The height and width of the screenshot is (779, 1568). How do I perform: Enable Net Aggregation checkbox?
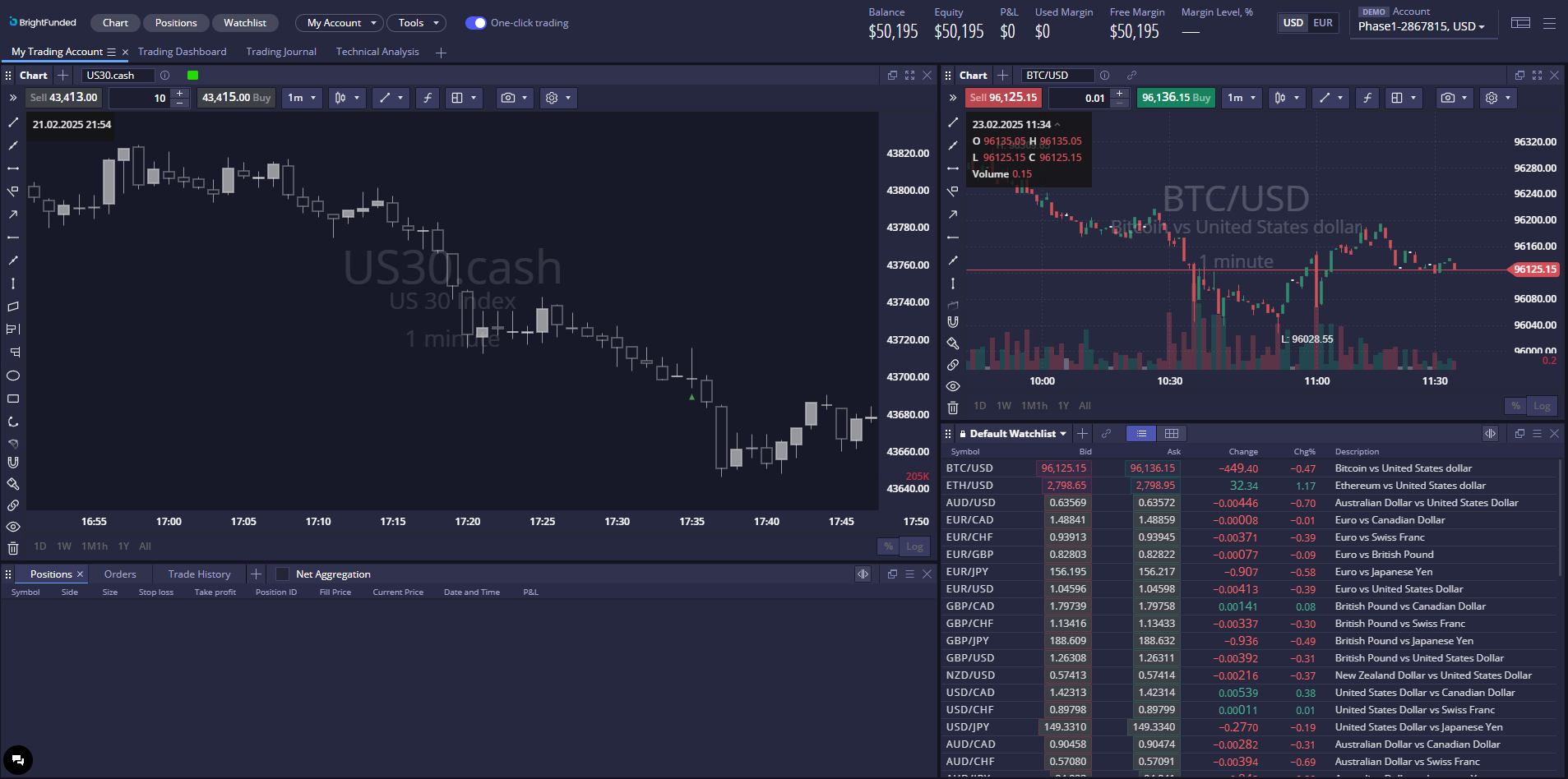(x=282, y=574)
